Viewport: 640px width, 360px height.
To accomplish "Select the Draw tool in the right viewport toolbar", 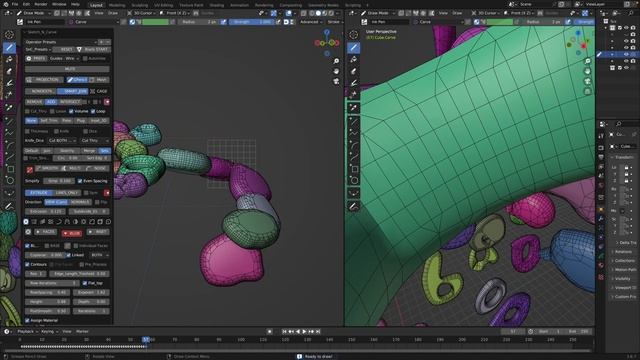I will 353,48.
